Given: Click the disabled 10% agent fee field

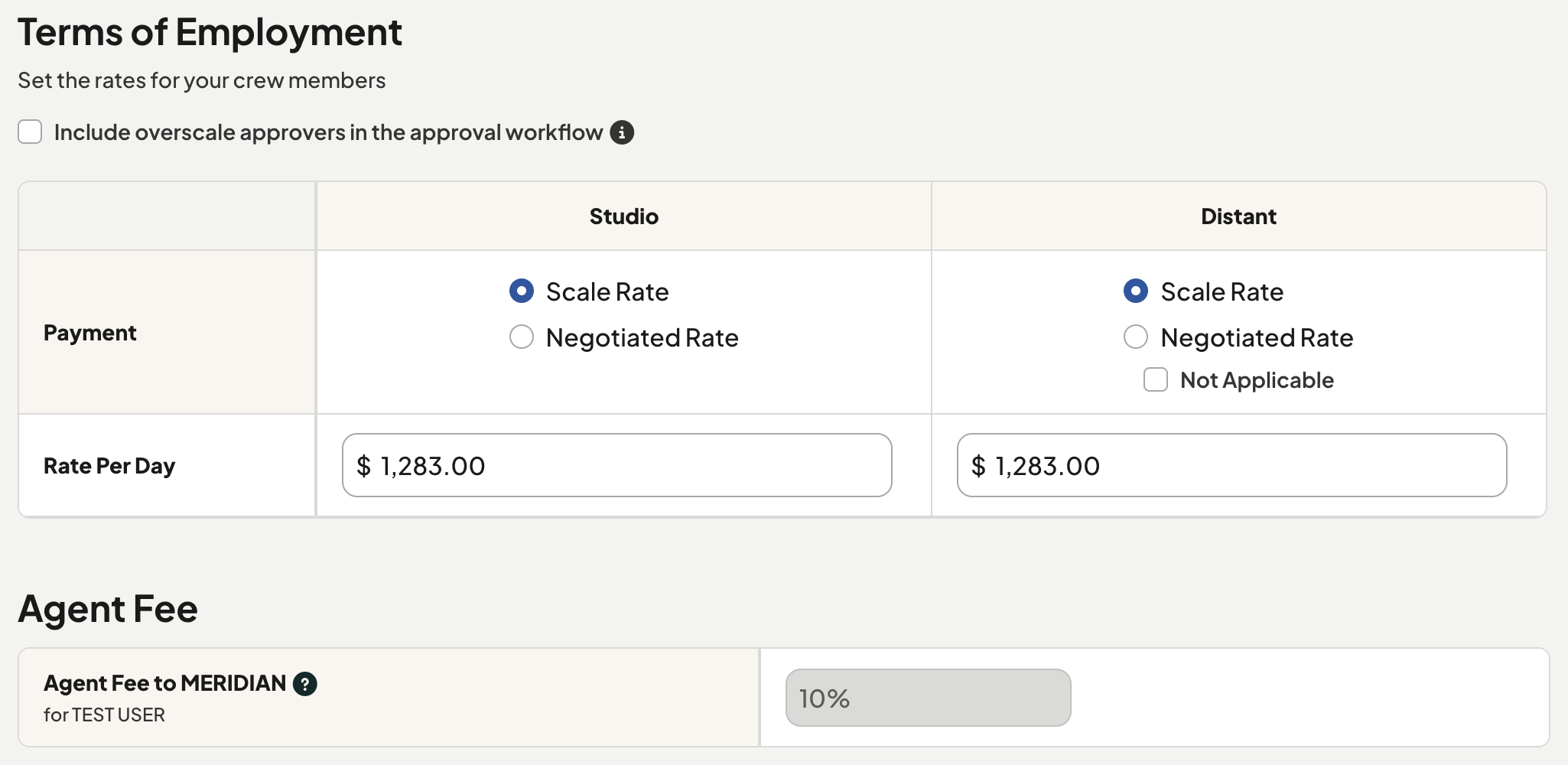Looking at the screenshot, I should tap(929, 698).
